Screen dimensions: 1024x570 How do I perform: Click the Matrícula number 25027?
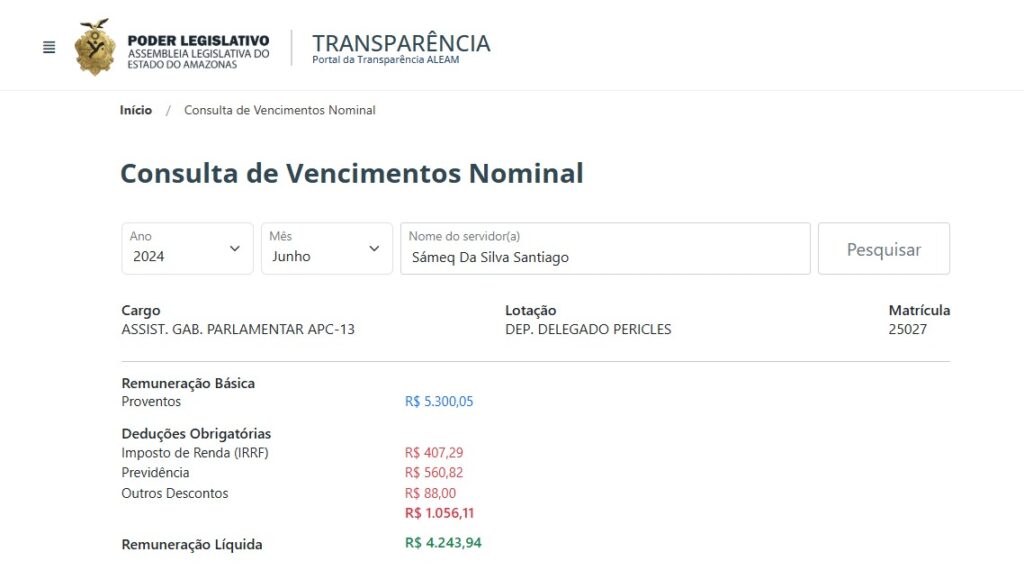point(907,330)
